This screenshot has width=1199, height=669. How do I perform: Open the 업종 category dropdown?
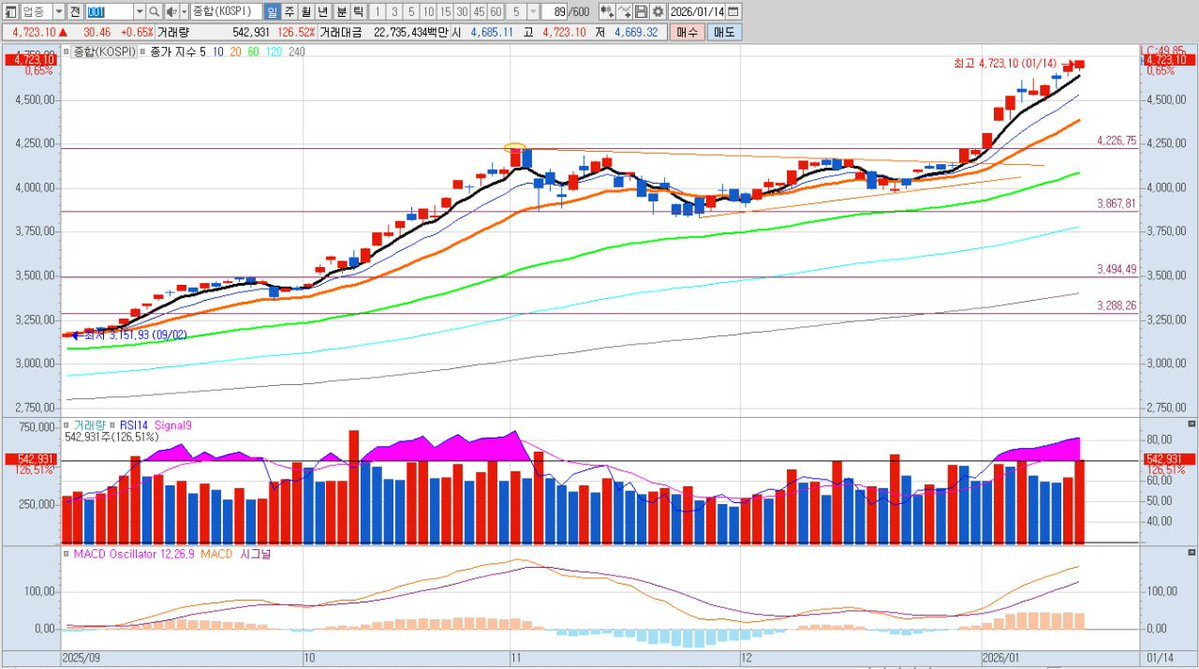click(59, 11)
